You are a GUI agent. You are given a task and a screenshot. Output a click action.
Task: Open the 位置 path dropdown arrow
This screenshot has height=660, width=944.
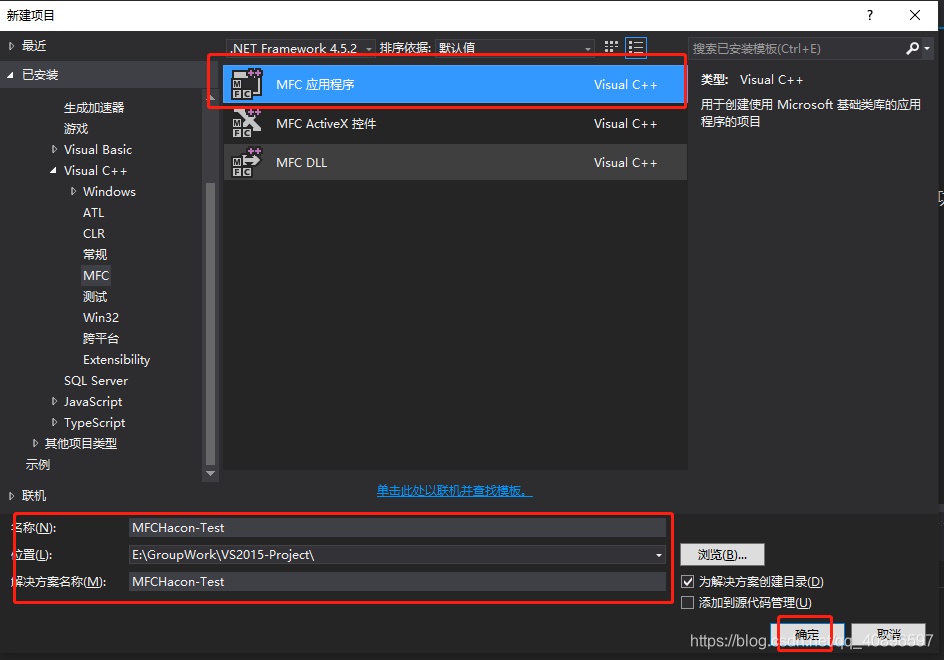click(658, 554)
